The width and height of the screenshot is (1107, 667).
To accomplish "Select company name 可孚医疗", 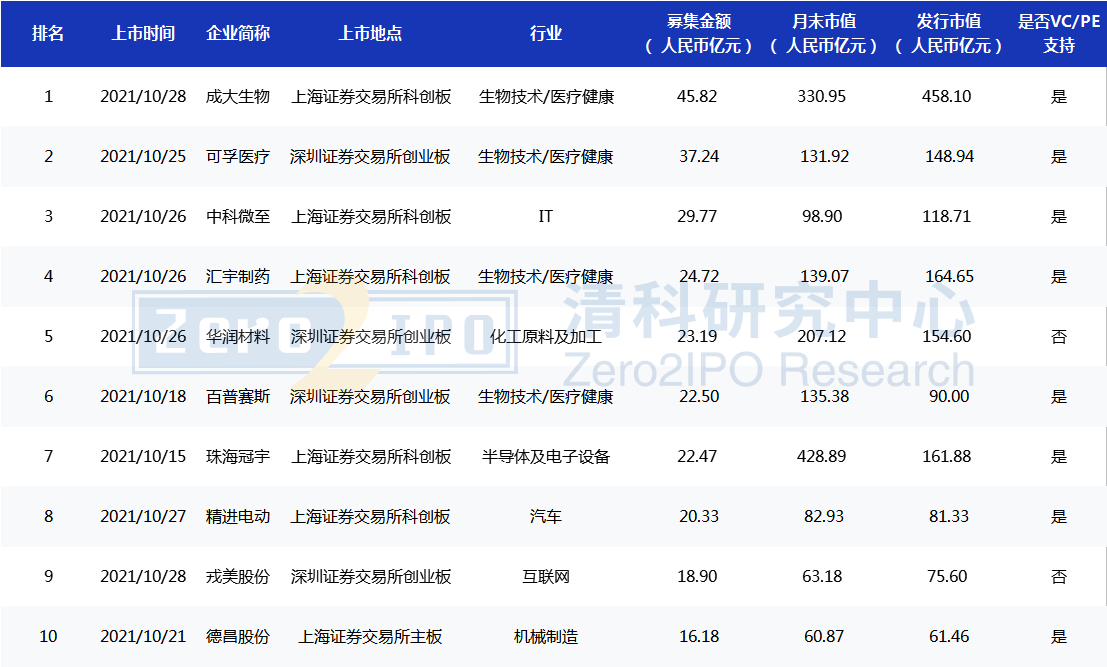I will [238, 157].
